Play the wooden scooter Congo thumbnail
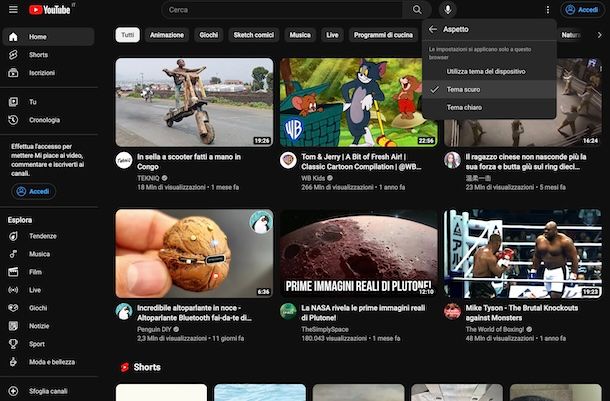Screen dimensions: 610x401 coord(195,102)
